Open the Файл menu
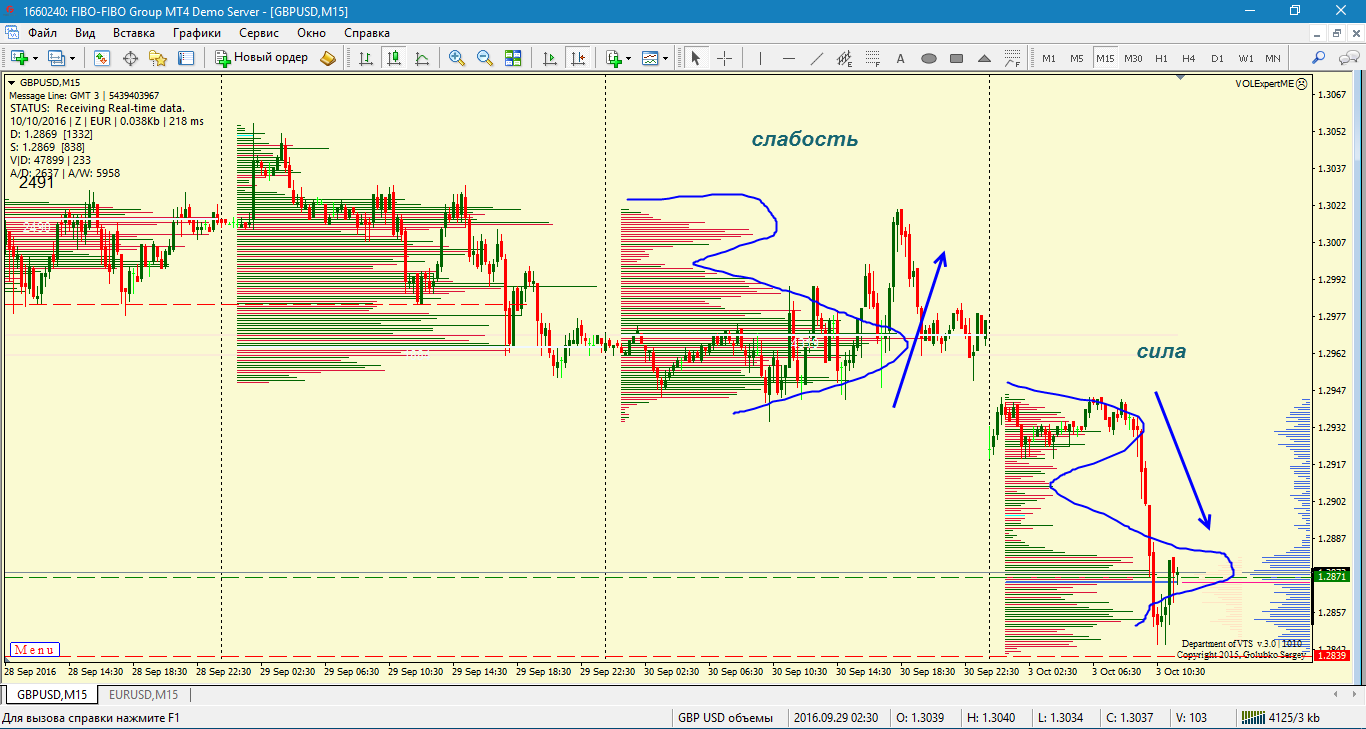The height and width of the screenshot is (729, 1366). coord(43,32)
